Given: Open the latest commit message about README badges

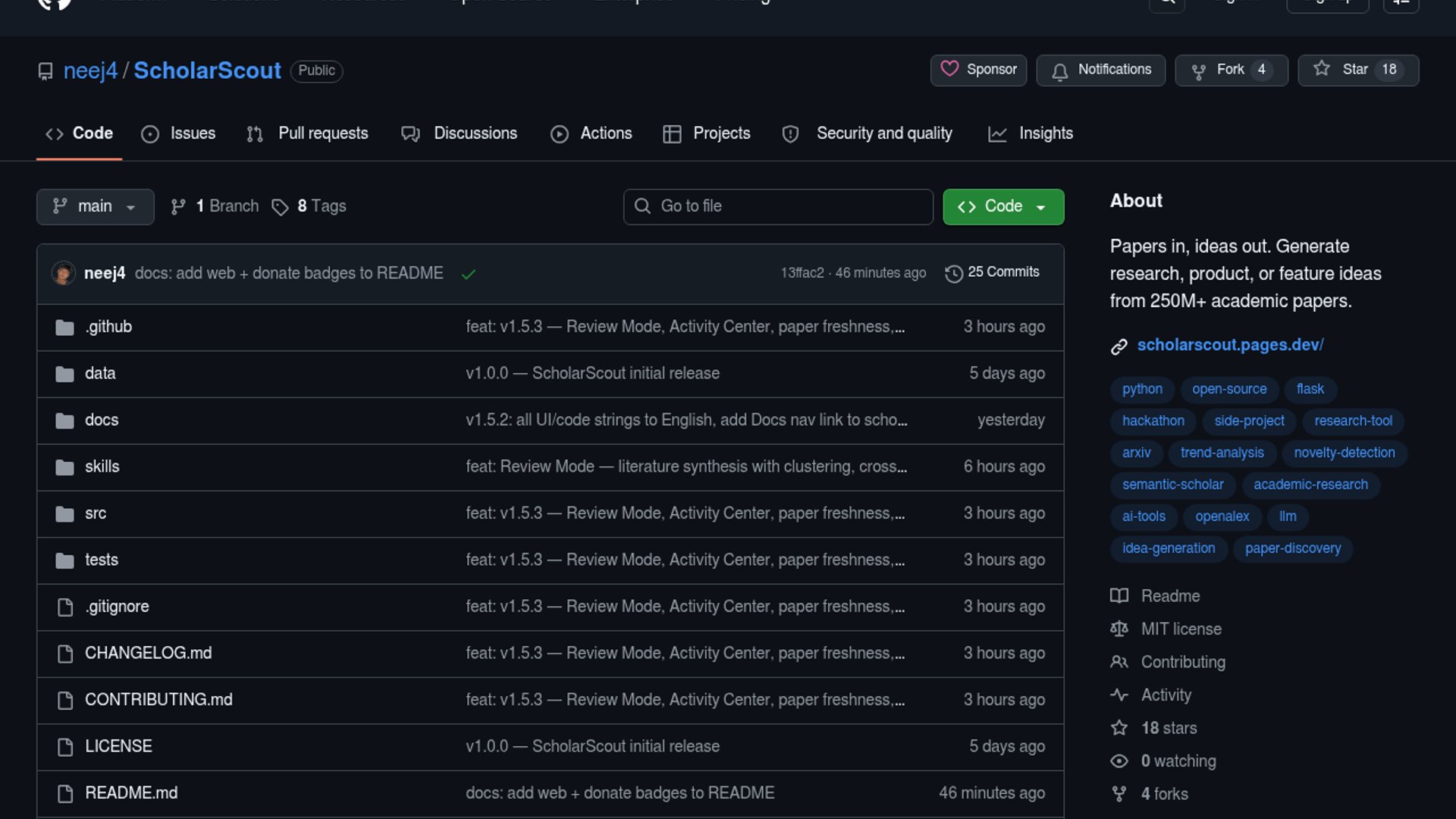Looking at the screenshot, I should tap(289, 273).
